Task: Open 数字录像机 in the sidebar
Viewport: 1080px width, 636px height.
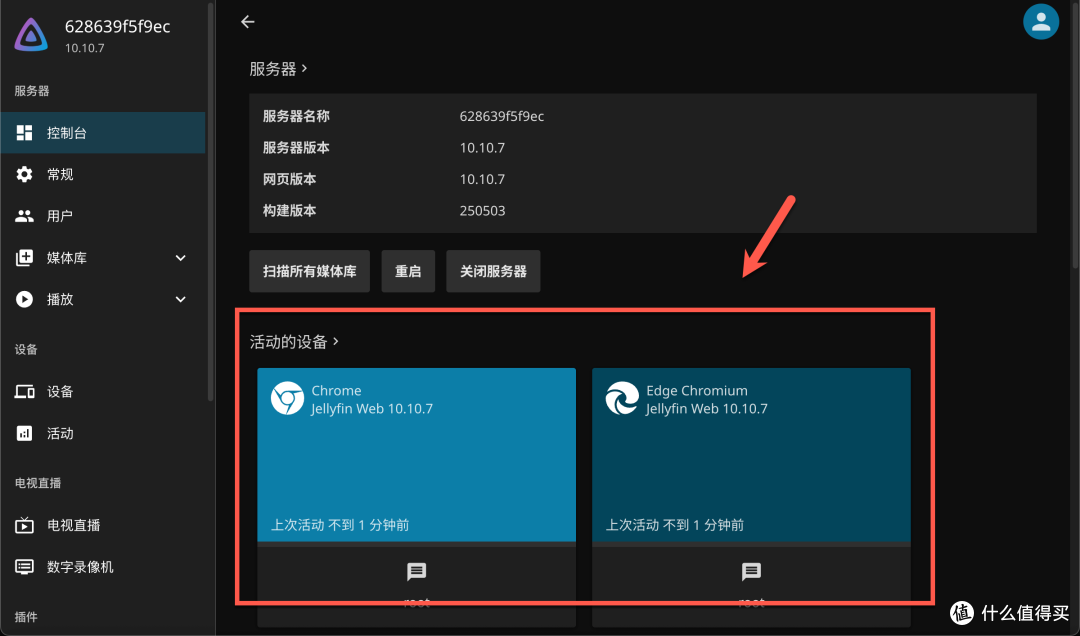Action: click(x=103, y=567)
